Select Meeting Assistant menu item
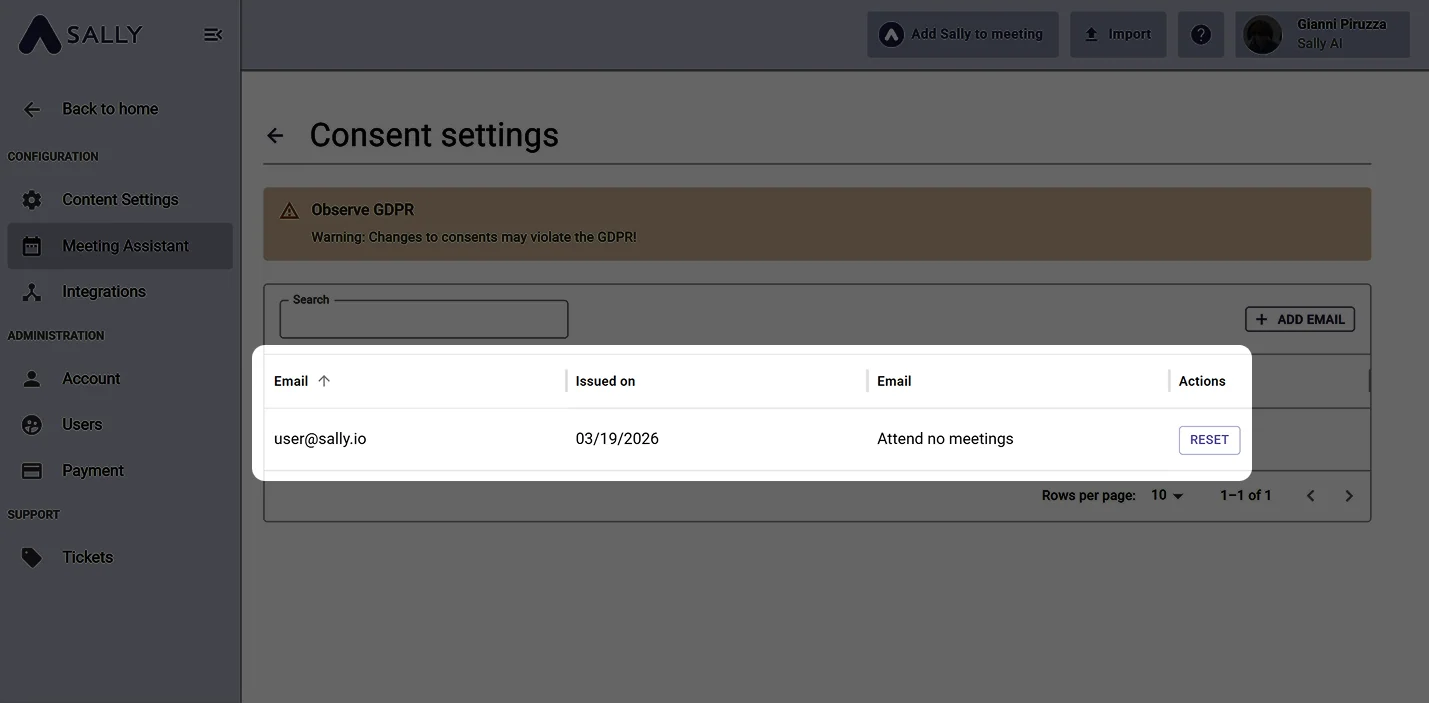The width and height of the screenshot is (1429, 703). (120, 246)
